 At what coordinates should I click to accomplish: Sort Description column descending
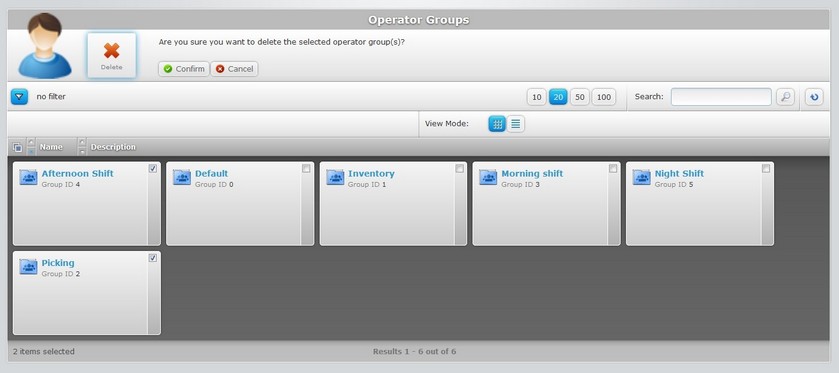click(82, 151)
